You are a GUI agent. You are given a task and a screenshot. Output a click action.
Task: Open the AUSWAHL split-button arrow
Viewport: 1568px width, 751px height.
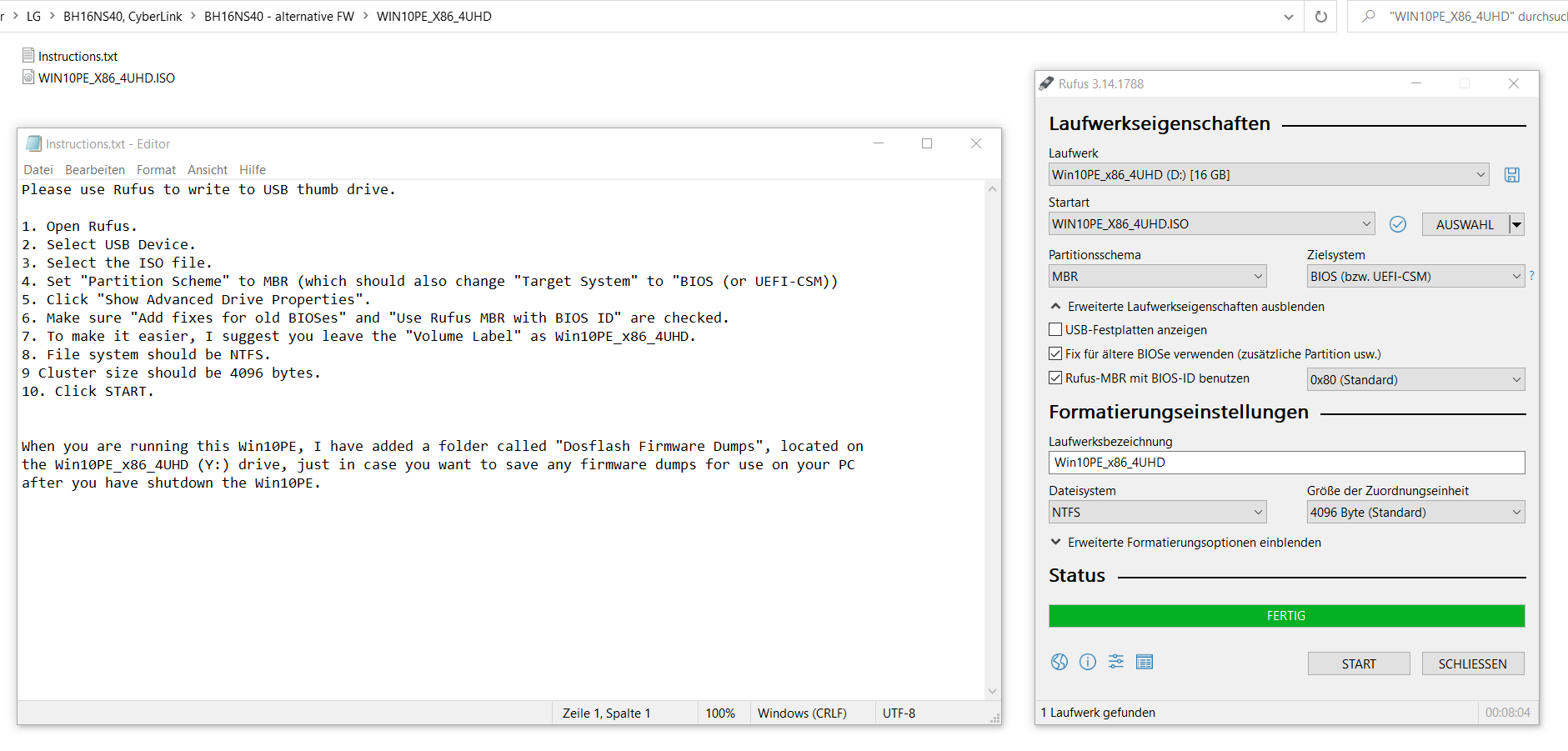tap(1517, 224)
